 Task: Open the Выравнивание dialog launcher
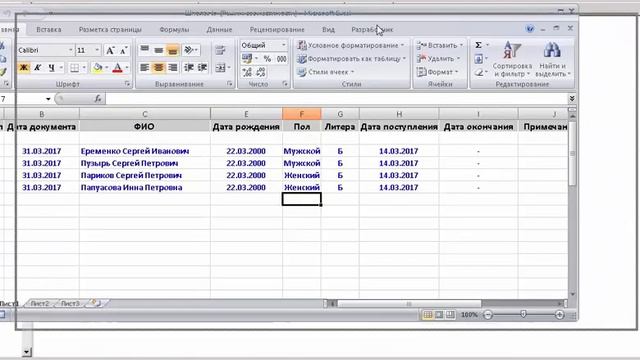tap(229, 84)
